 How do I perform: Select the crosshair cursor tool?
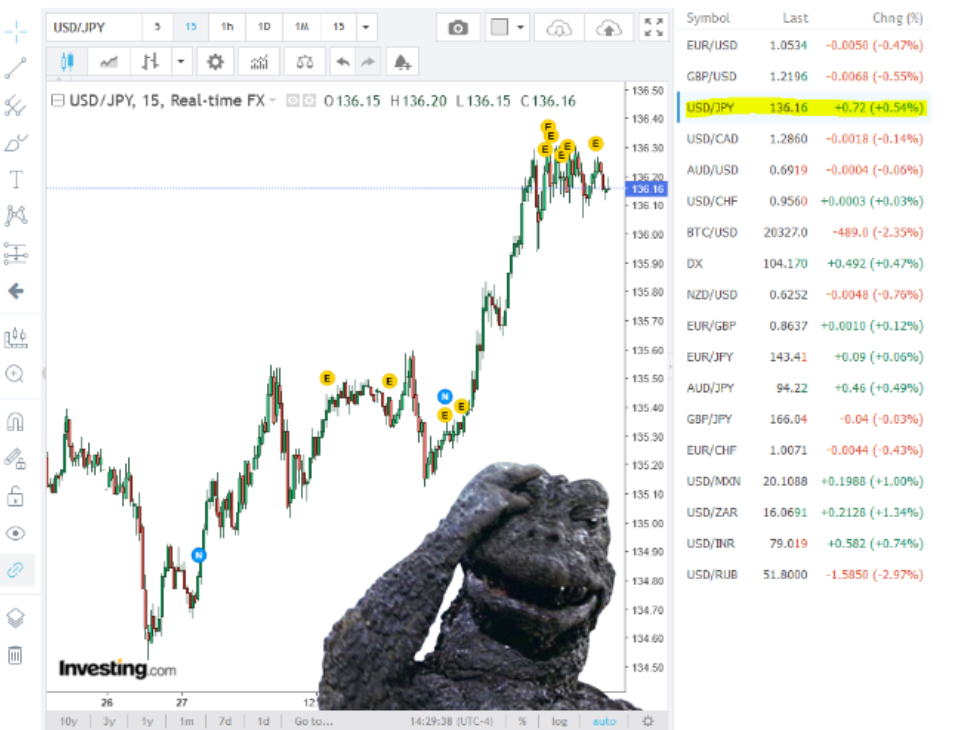click(16, 31)
